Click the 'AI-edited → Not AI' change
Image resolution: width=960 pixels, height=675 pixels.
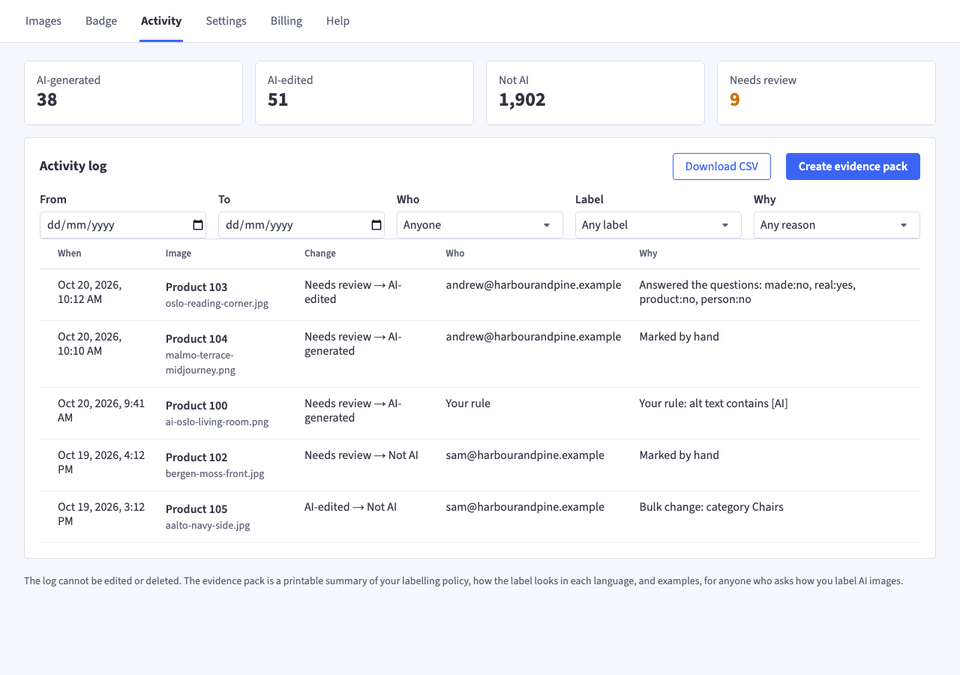click(x=350, y=507)
